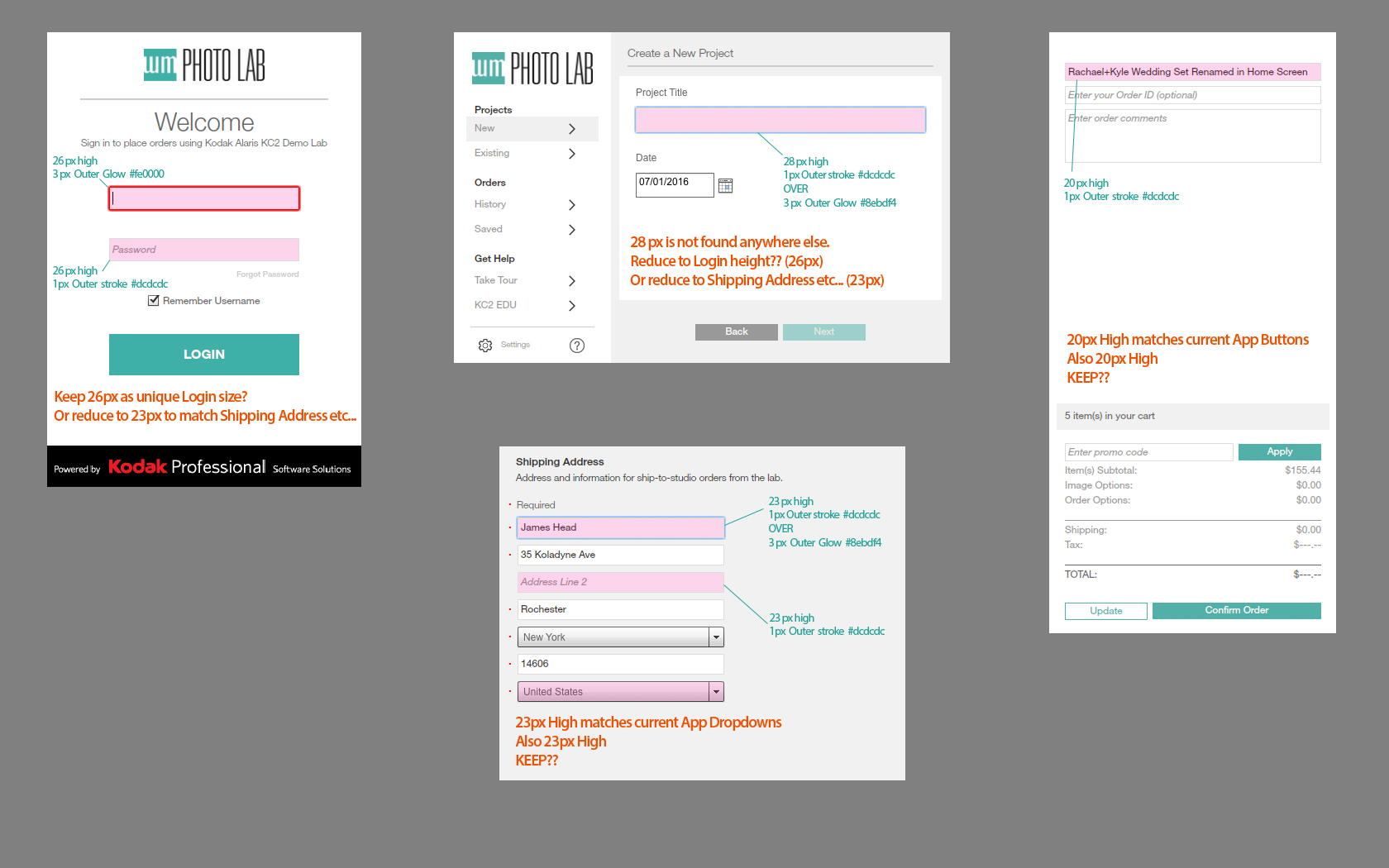Click the Confirm Order button

coord(1236,611)
